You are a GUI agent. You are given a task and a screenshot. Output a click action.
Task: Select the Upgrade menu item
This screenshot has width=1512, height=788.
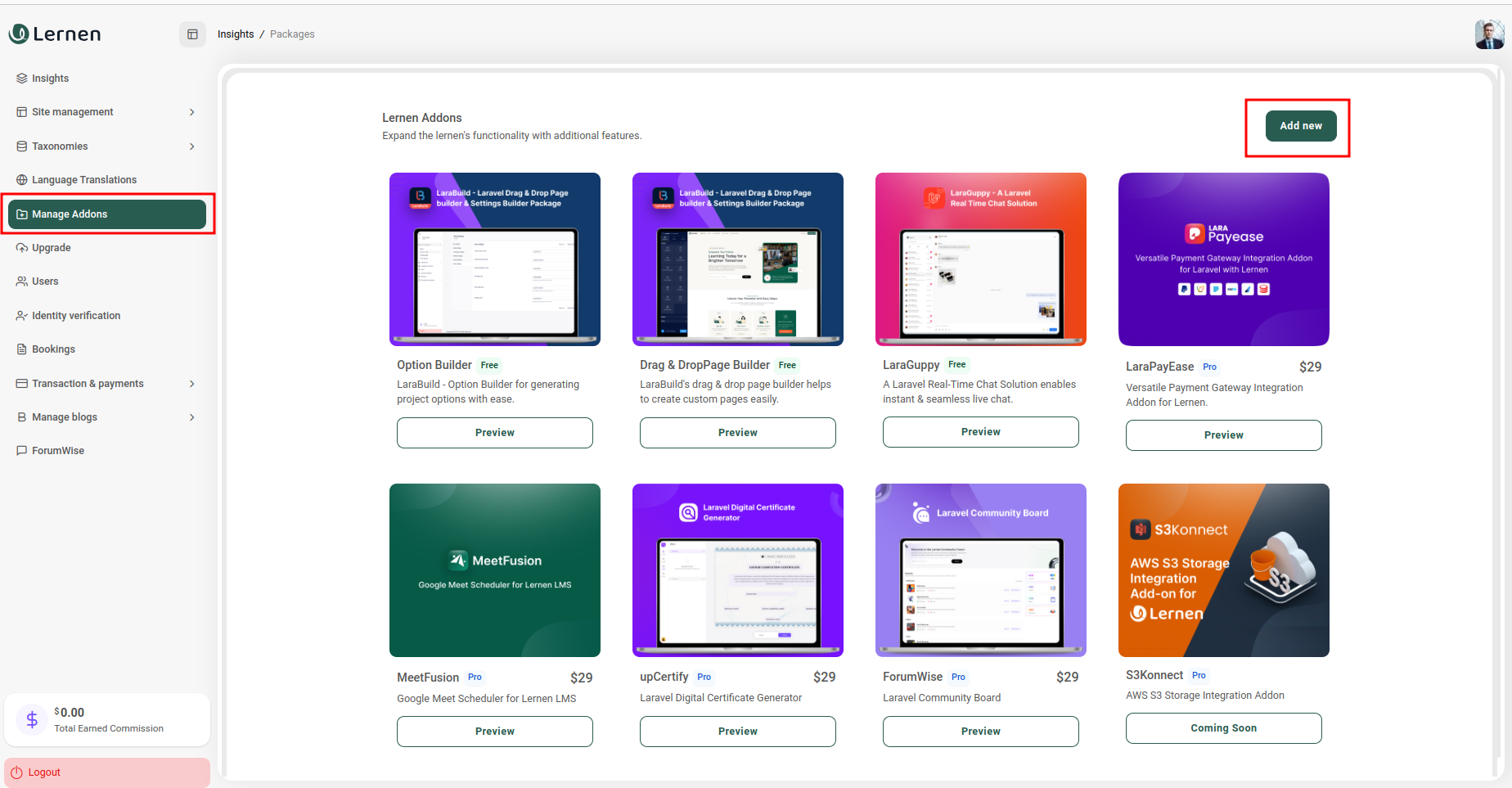tap(51, 248)
